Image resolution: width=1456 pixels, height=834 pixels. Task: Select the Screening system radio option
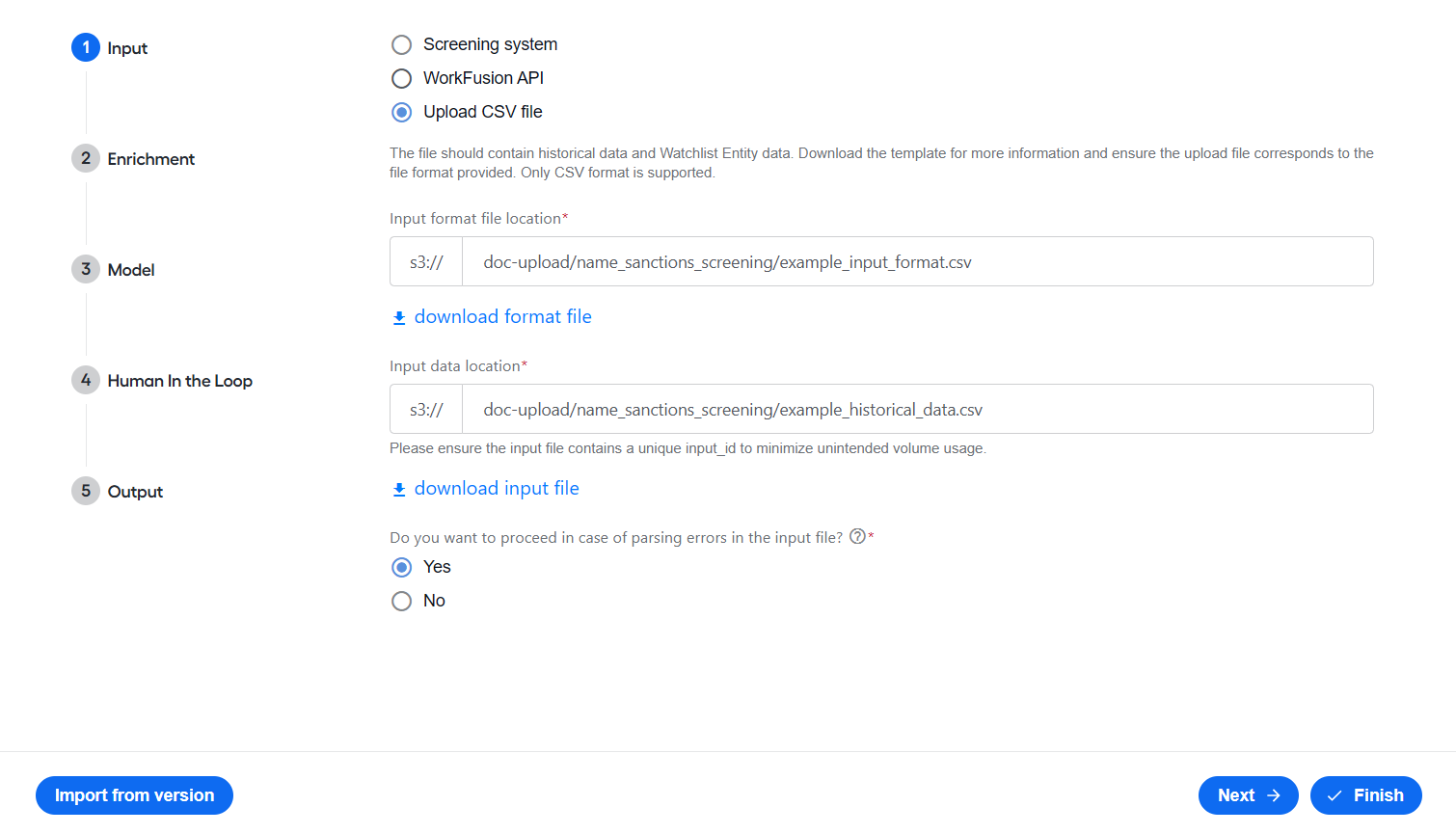point(402,45)
